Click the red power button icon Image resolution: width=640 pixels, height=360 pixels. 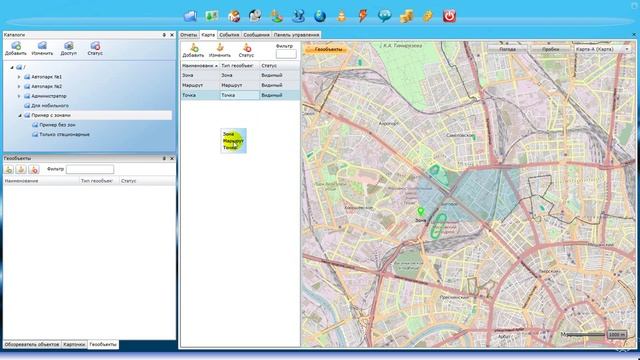coord(449,16)
